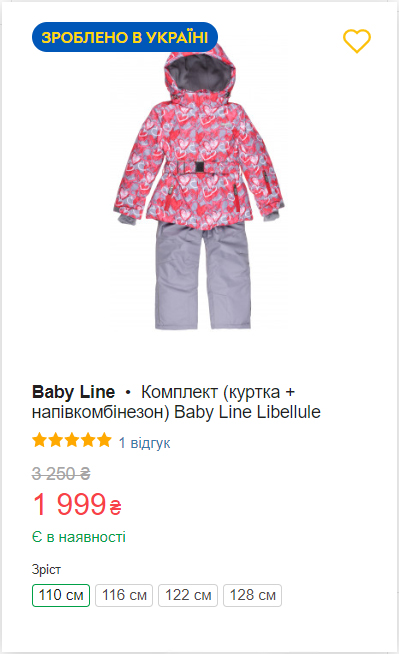Select the 116 см size option
This screenshot has width=399, height=654.
coord(124,595)
